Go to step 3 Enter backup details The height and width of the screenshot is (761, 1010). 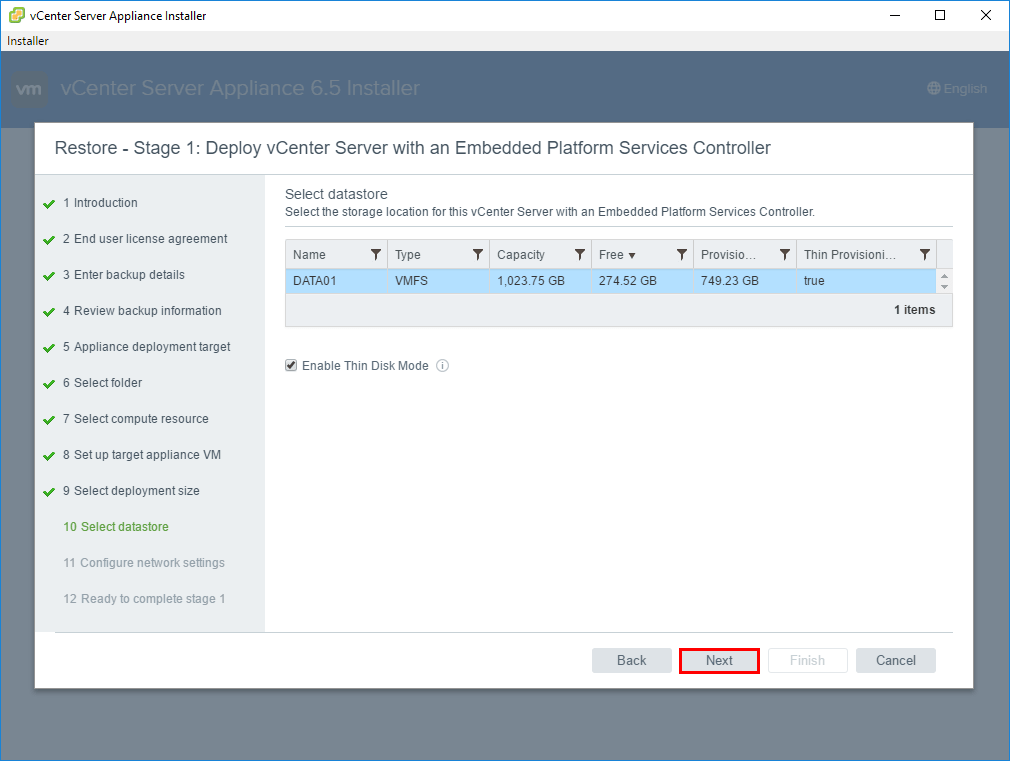(x=124, y=275)
